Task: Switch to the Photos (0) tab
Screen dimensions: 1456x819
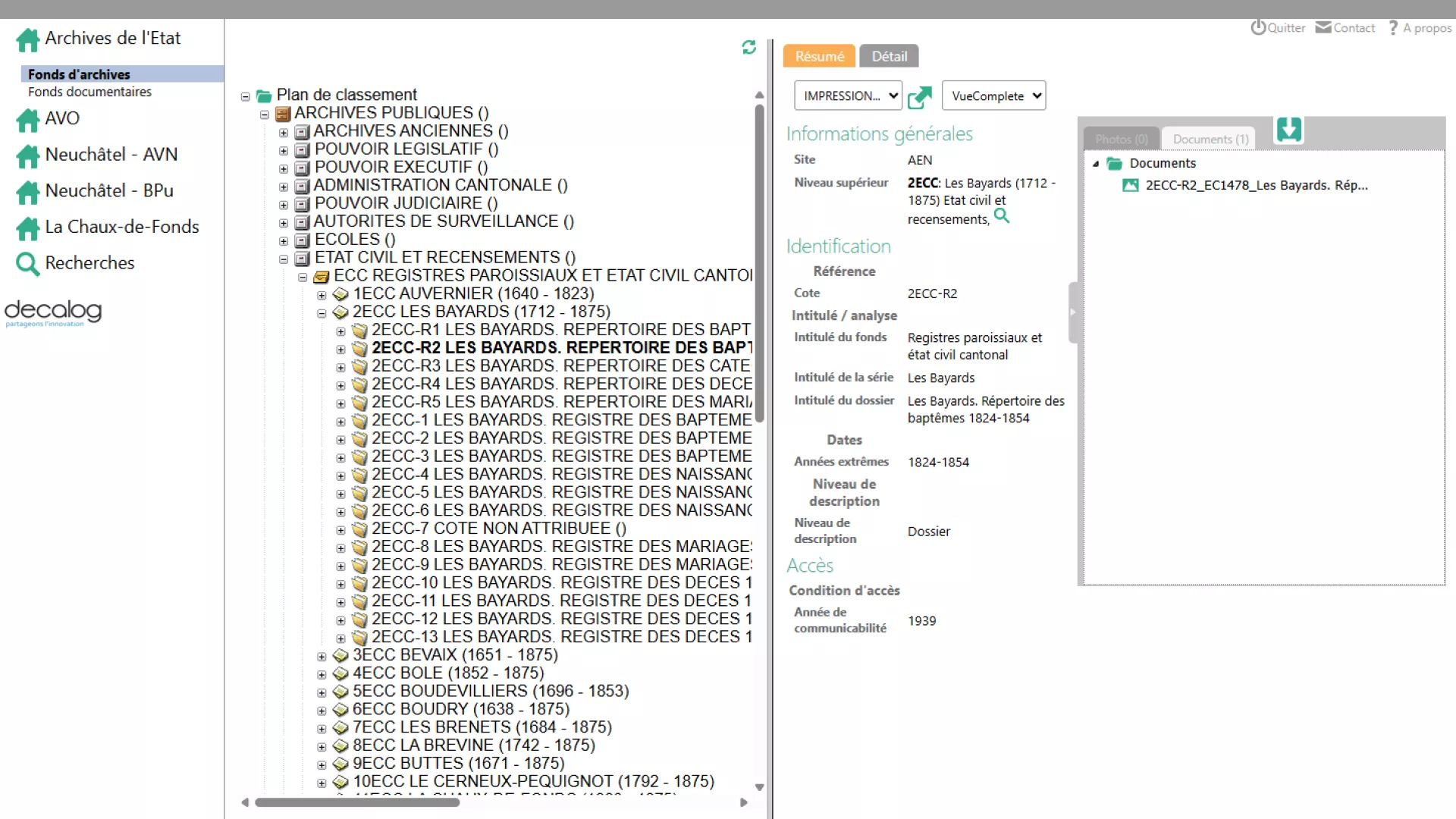Action: [x=1121, y=139]
